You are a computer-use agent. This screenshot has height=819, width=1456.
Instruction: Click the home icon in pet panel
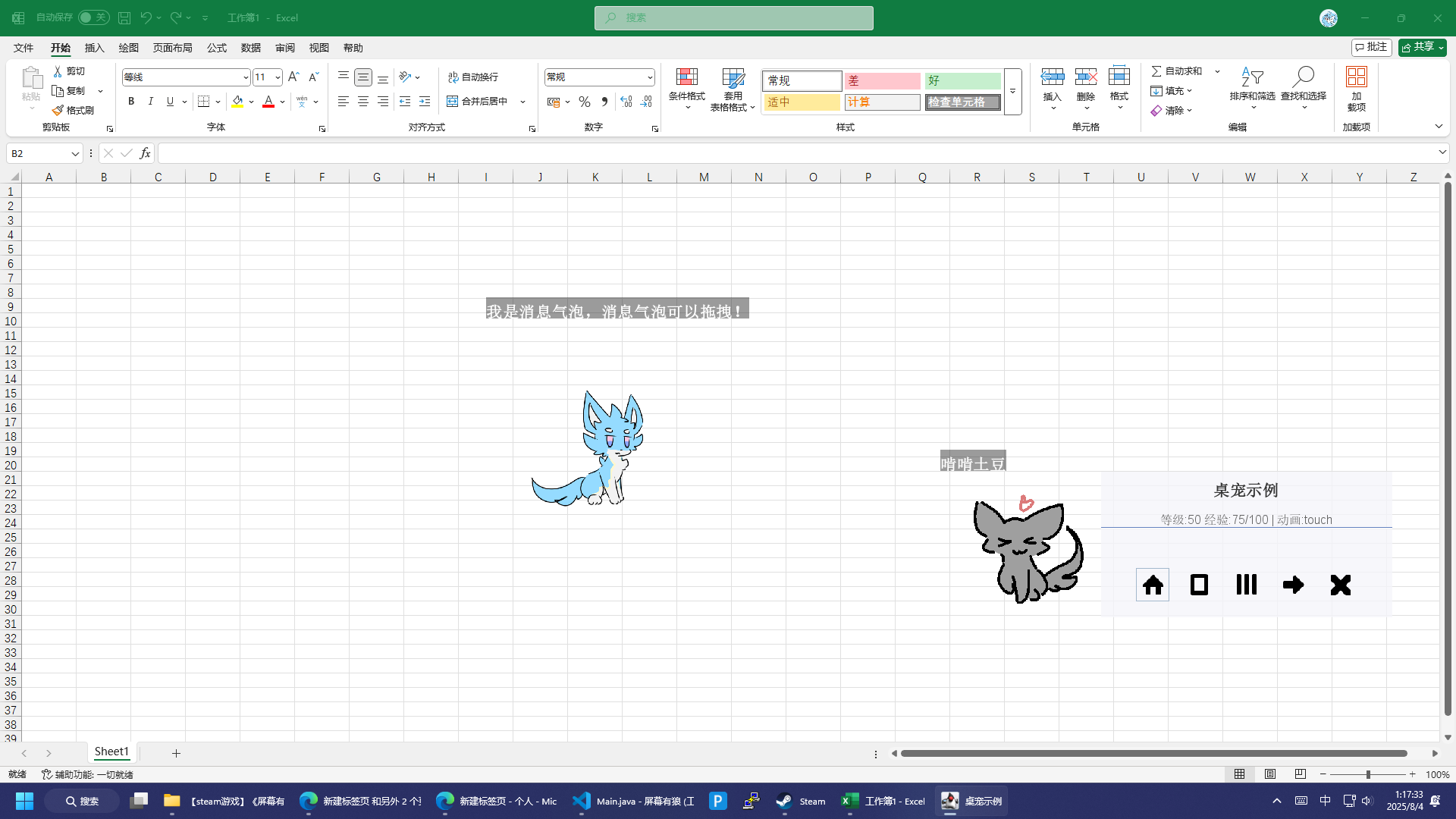coord(1153,585)
